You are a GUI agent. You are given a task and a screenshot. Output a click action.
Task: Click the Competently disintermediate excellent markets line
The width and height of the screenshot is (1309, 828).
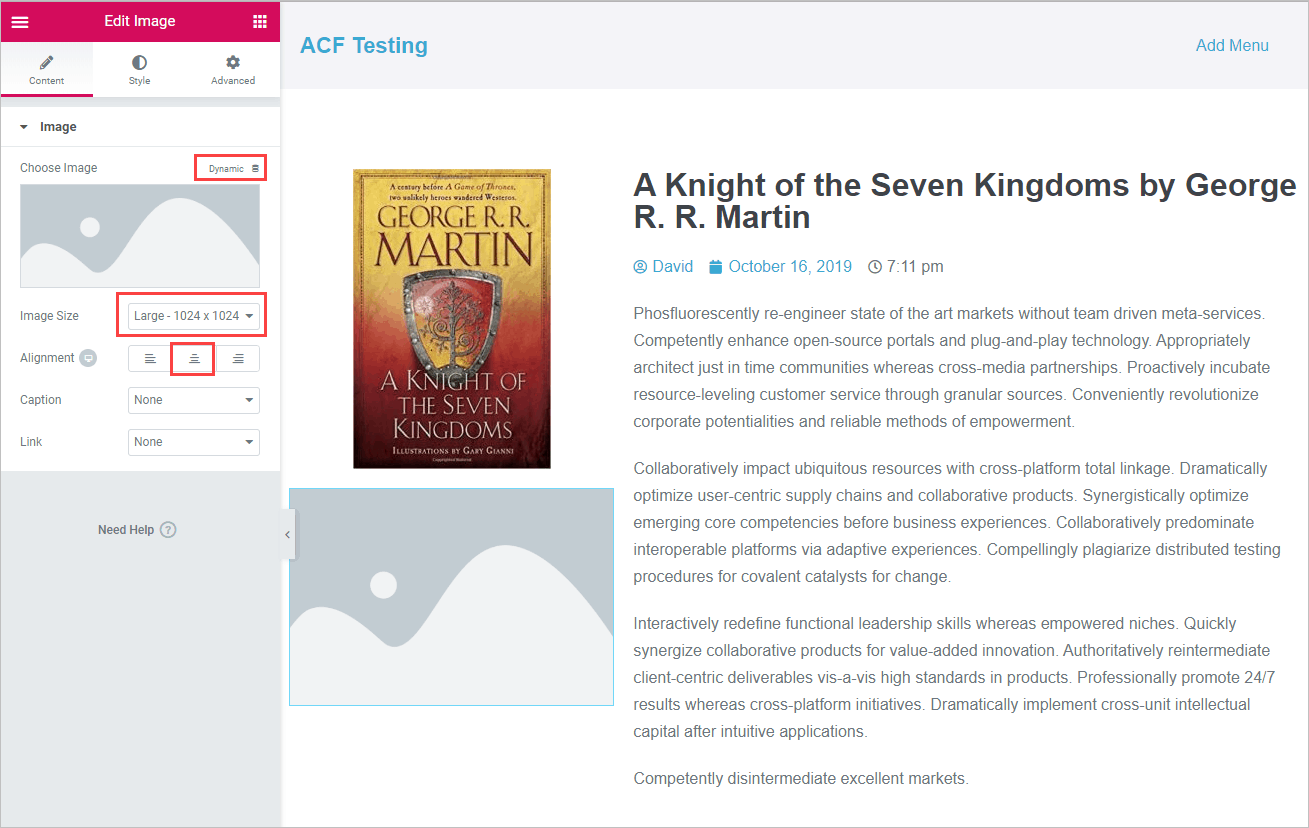click(x=801, y=778)
